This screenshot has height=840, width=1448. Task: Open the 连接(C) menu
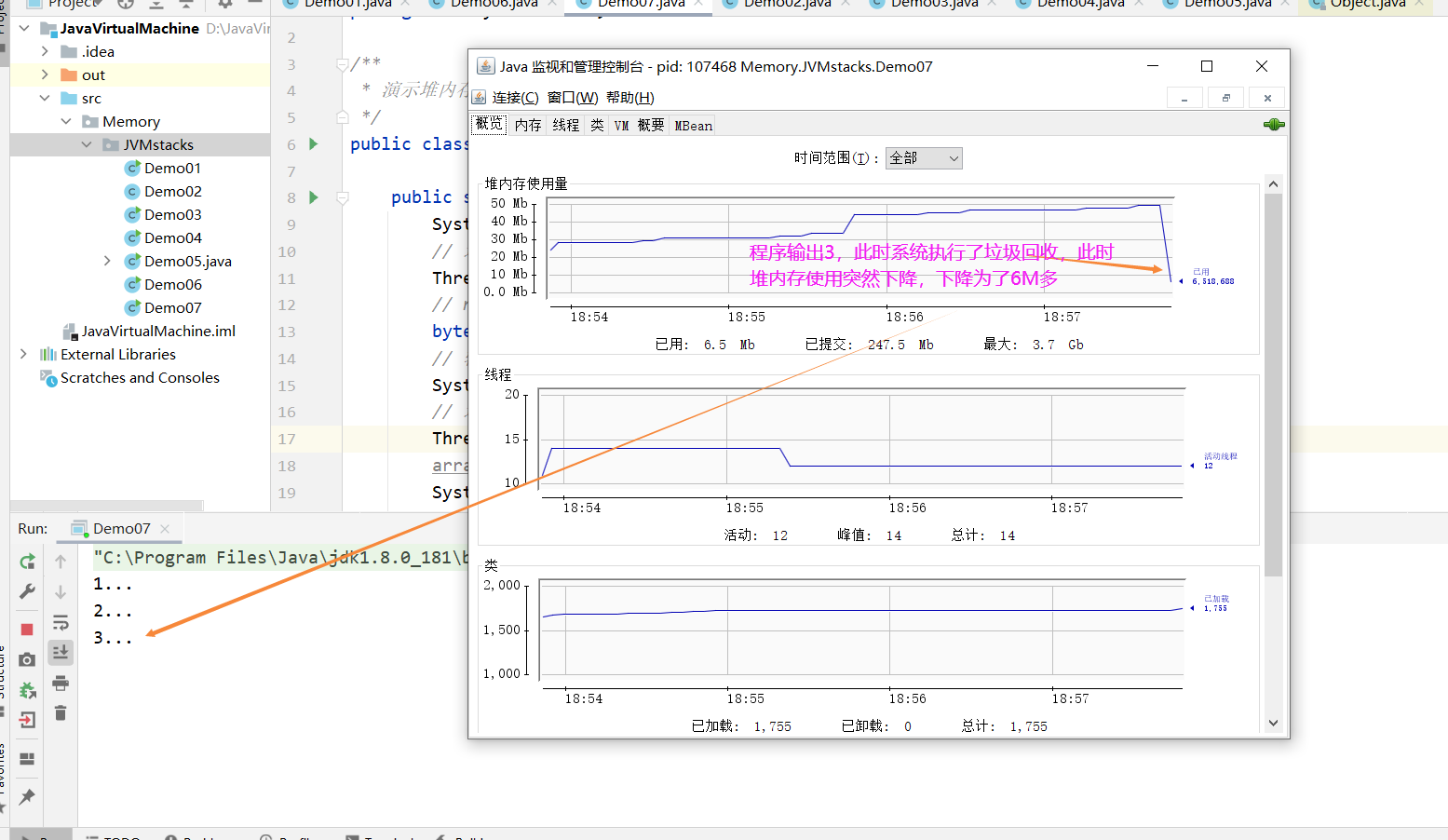(x=515, y=98)
